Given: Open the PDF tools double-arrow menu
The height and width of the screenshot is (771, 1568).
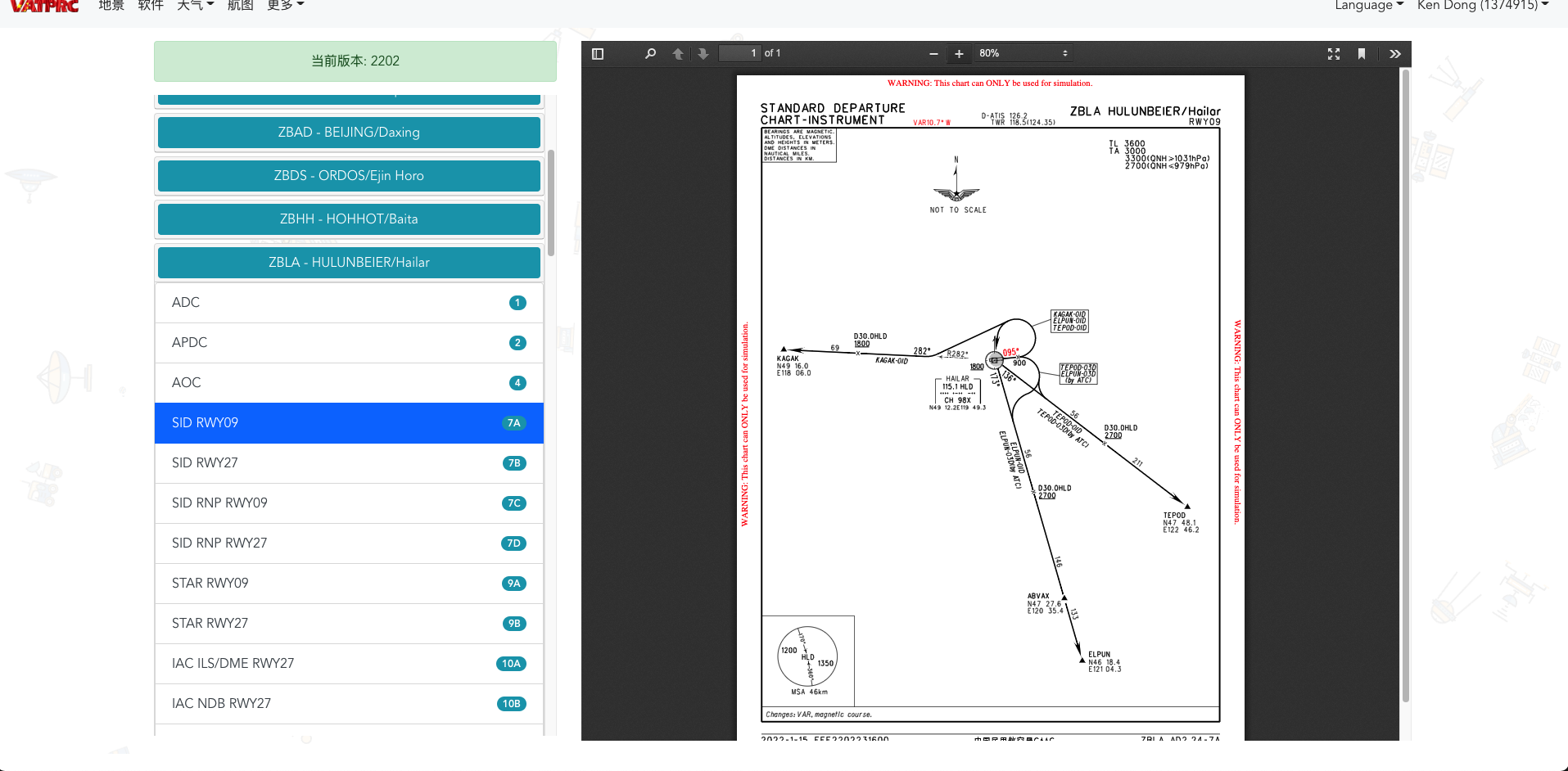Looking at the screenshot, I should 1395,54.
